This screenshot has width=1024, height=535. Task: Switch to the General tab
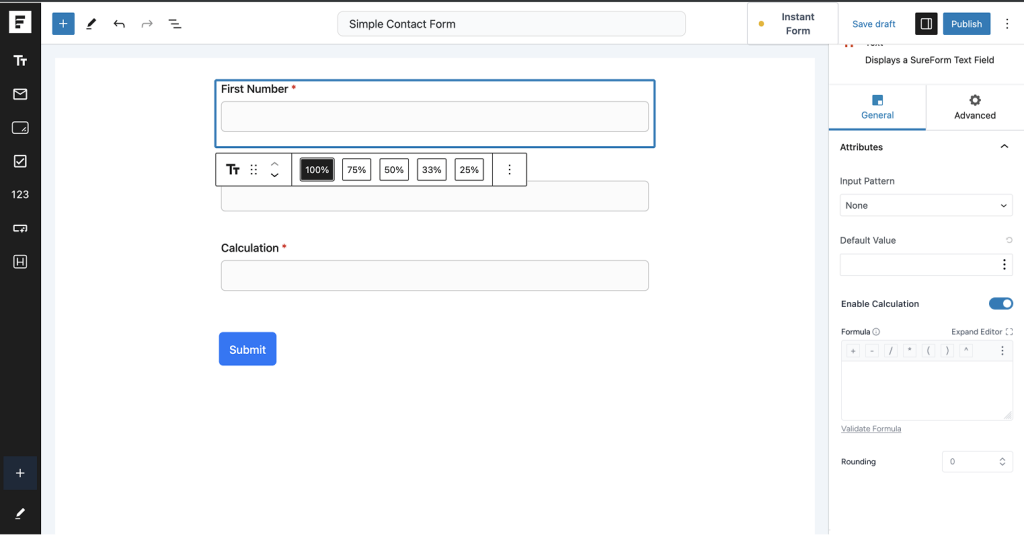[877, 107]
